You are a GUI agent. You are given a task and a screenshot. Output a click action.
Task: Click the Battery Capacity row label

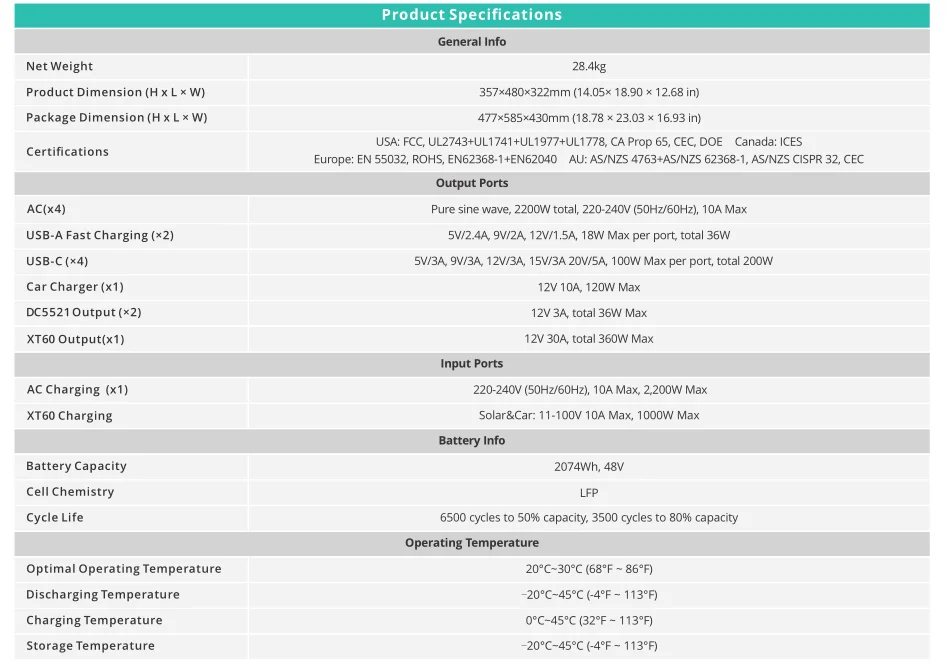pos(76,466)
